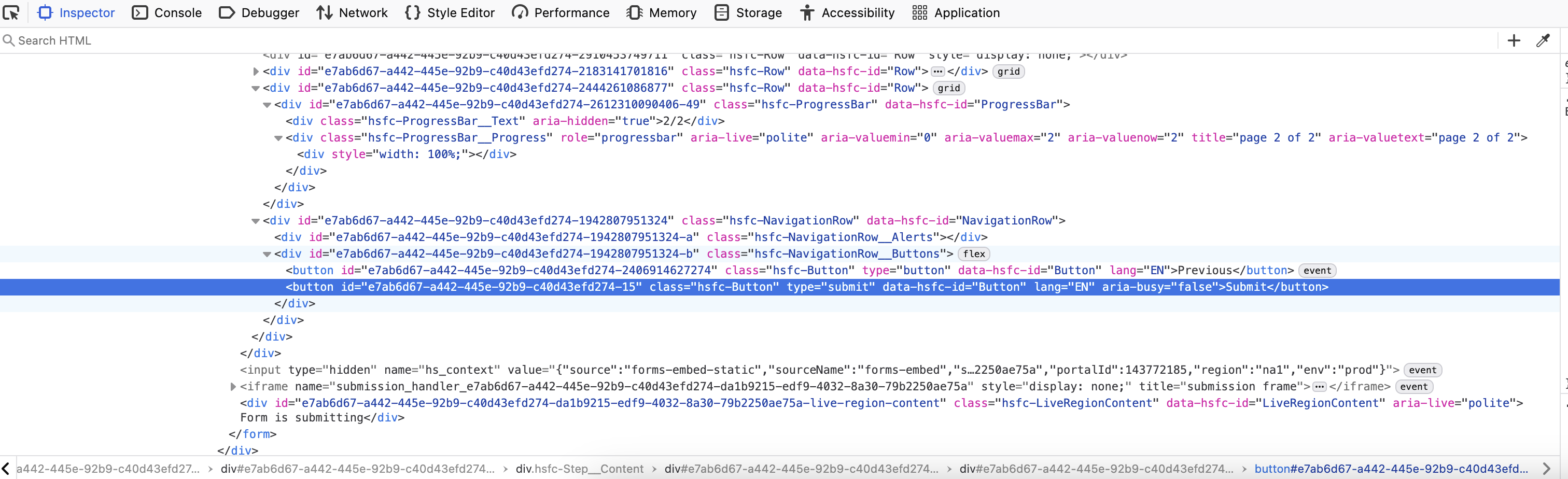Toggle grid badge on the expanded hsfc-Row
1568x479 pixels.
tap(948, 88)
